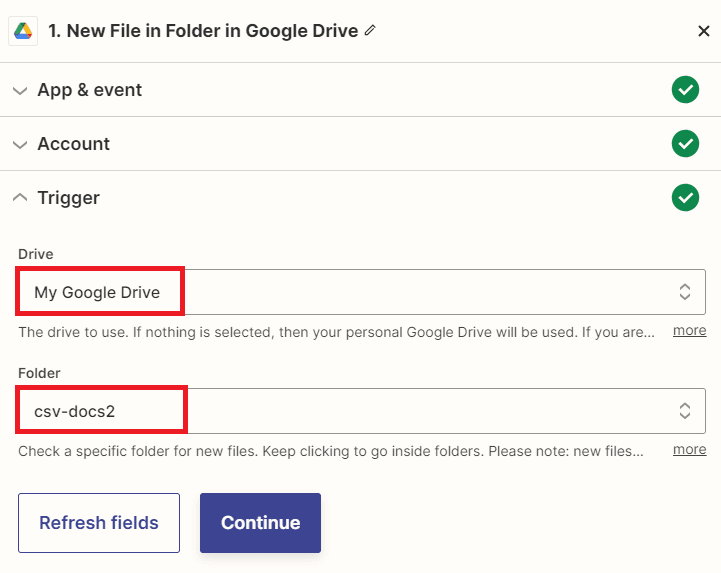The image size is (721, 573).
Task: Click the Google Drive logo icon
Action: point(23,31)
